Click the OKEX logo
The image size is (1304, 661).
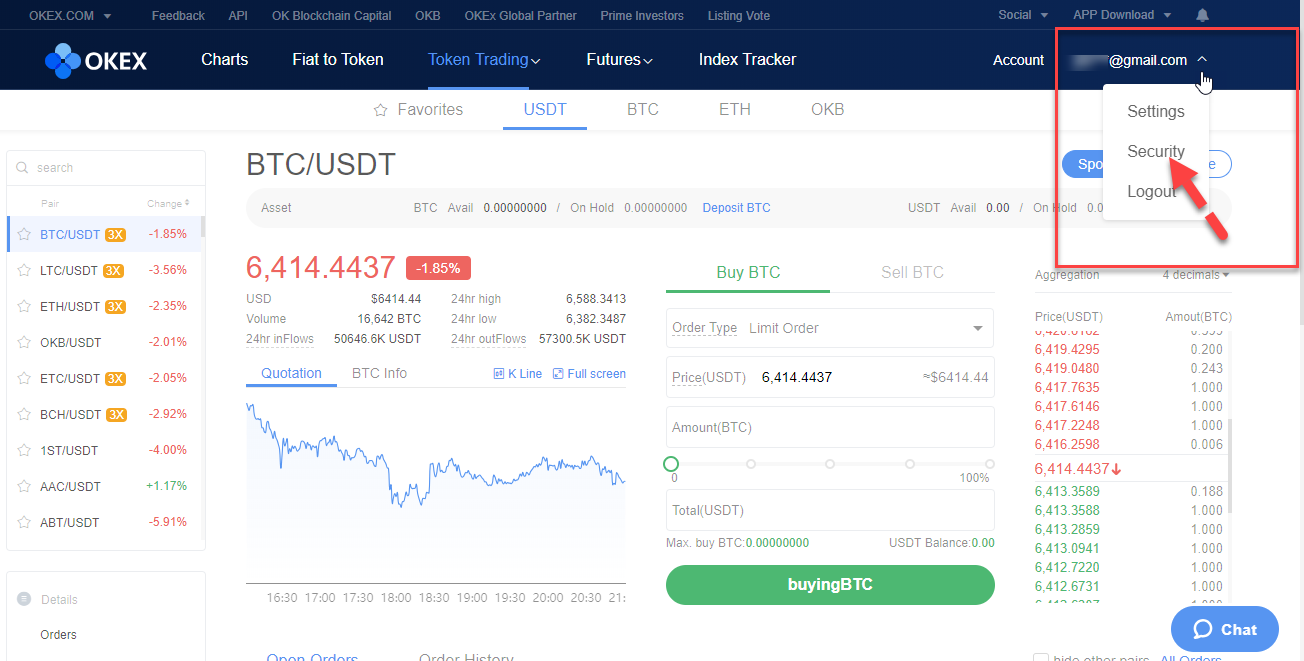tap(96, 60)
